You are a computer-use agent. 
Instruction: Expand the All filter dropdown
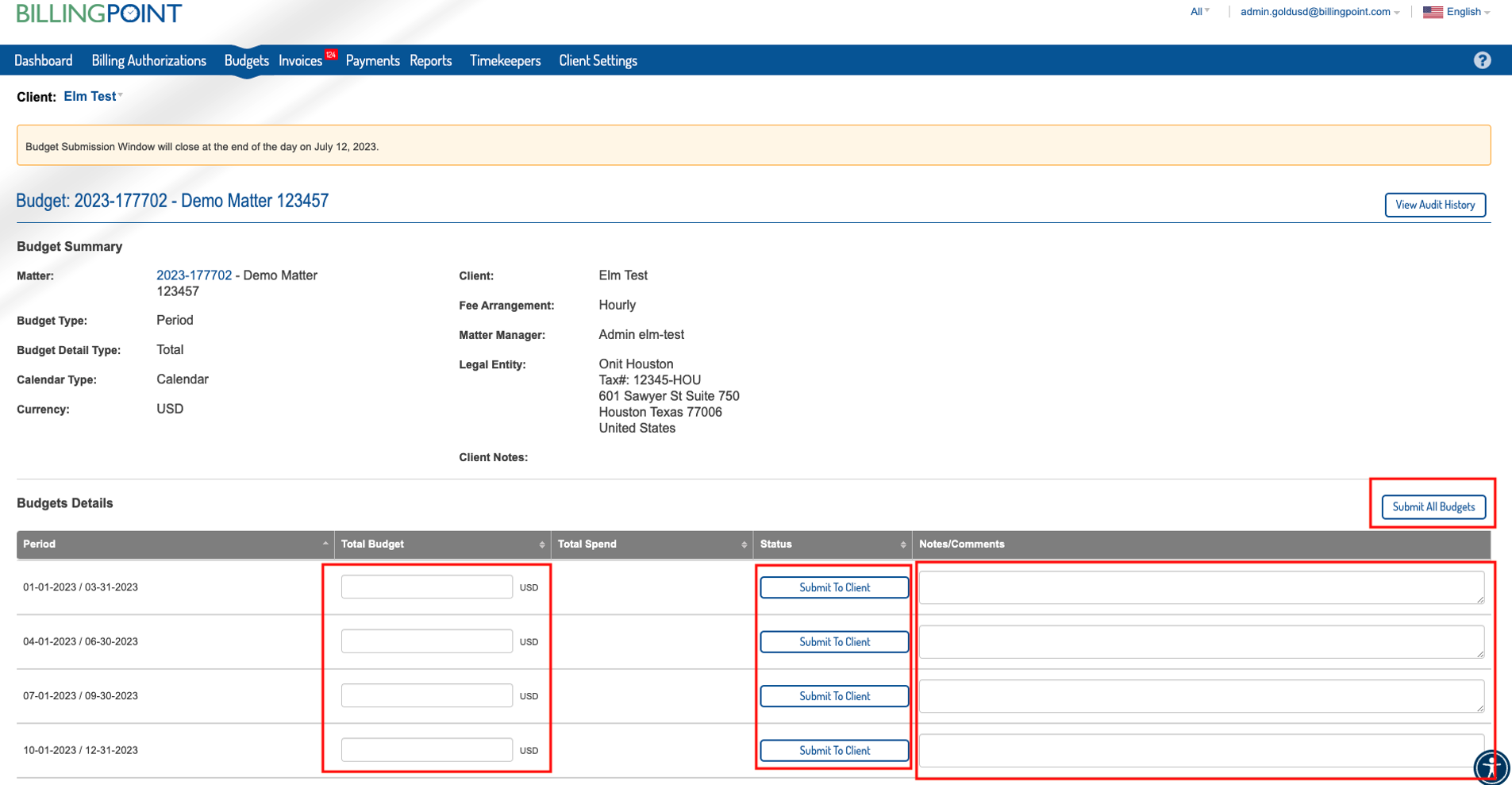[x=1199, y=12]
